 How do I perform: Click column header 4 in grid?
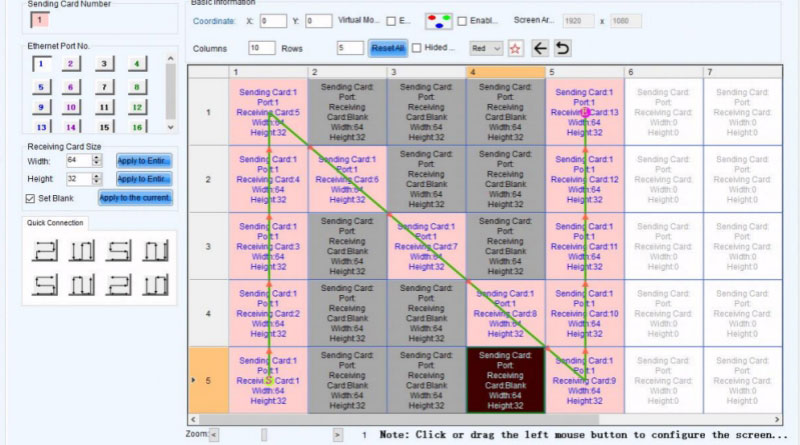click(506, 72)
